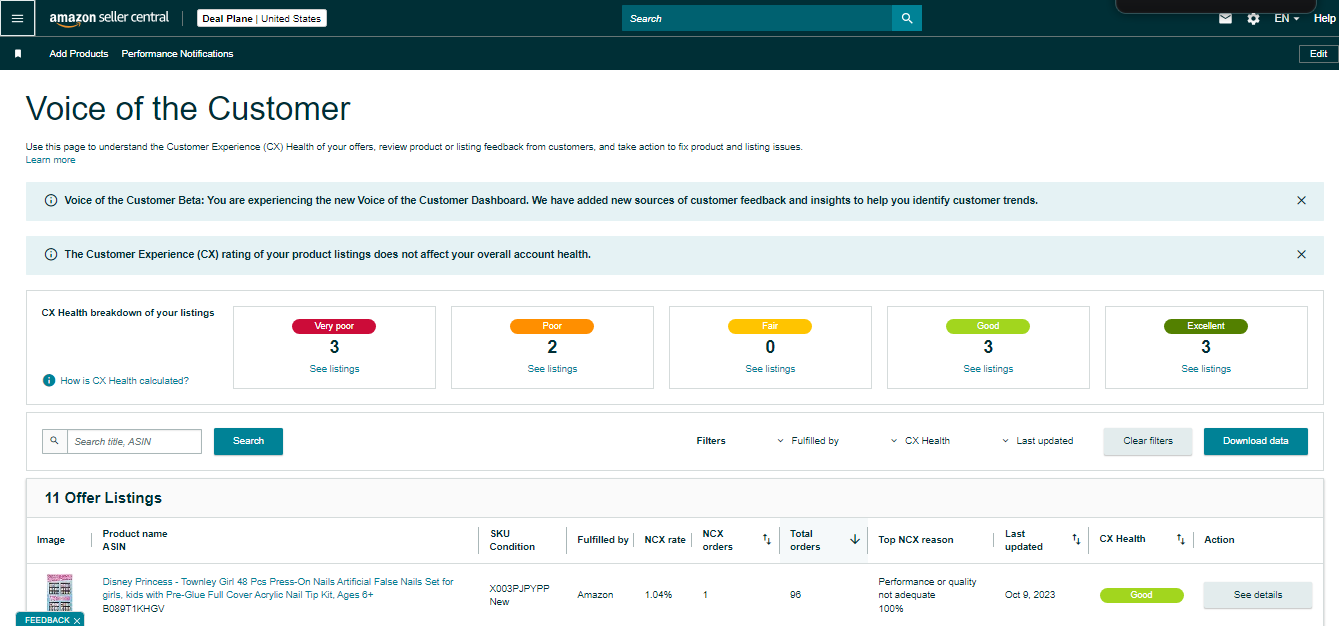Screen dimensions: 1339x626
Task: Switch account via Deal Plane | United States selector
Action: point(262,19)
